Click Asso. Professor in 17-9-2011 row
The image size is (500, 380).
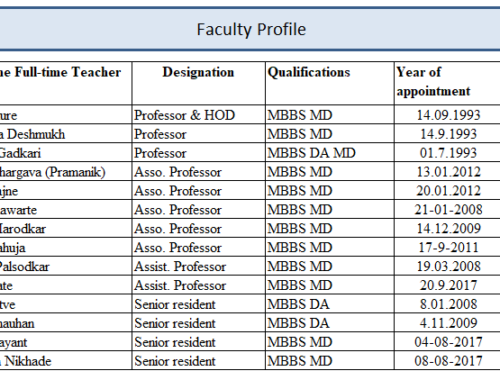coord(178,248)
